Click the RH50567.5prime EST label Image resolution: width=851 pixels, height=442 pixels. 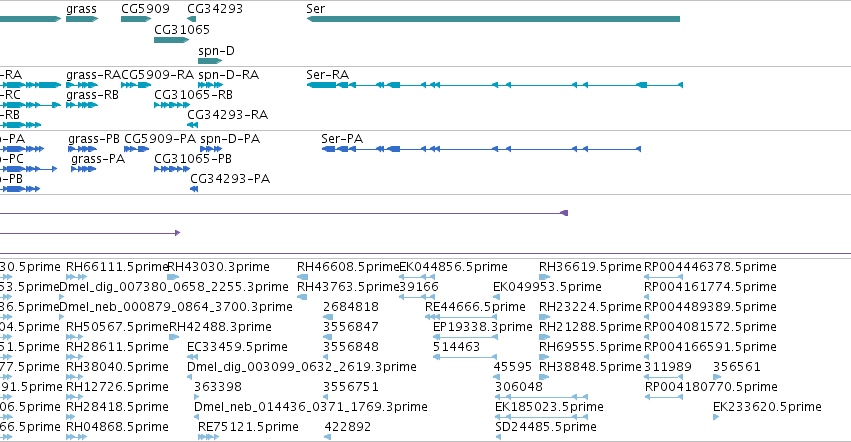click(118, 327)
